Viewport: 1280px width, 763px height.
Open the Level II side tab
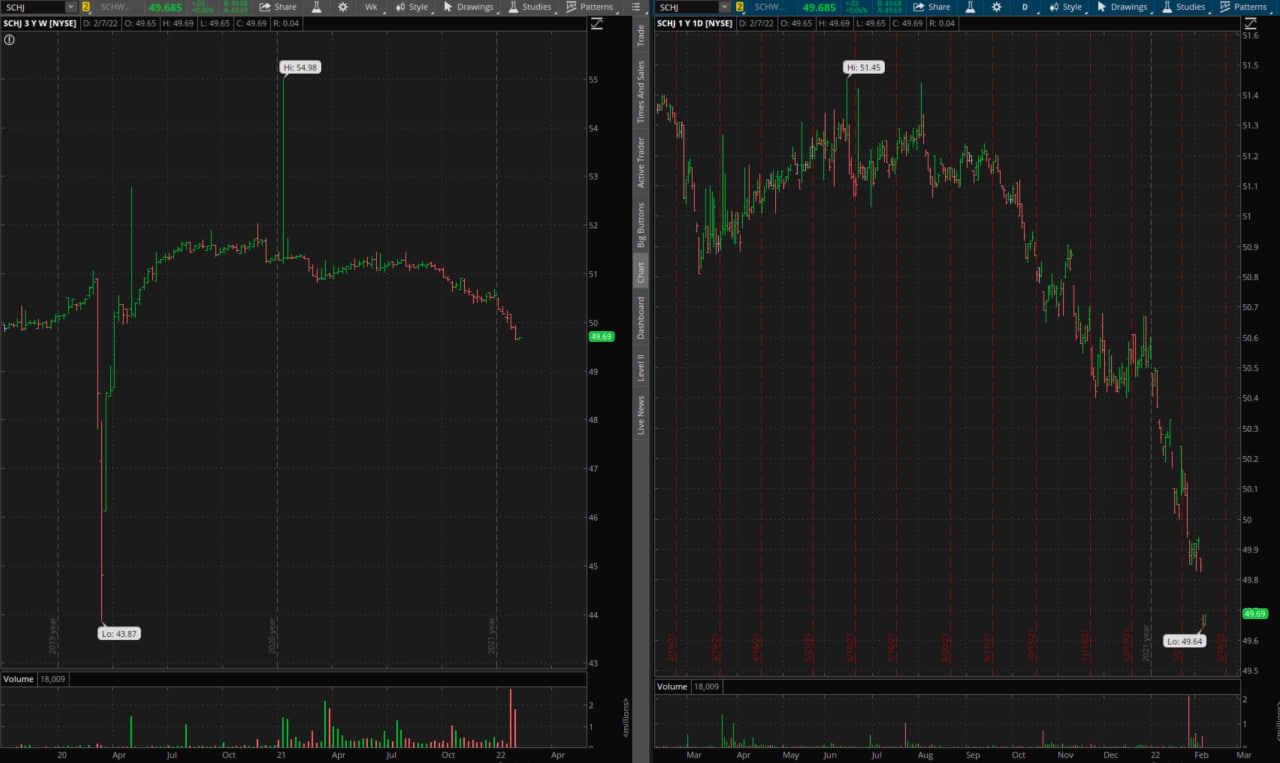click(x=641, y=358)
